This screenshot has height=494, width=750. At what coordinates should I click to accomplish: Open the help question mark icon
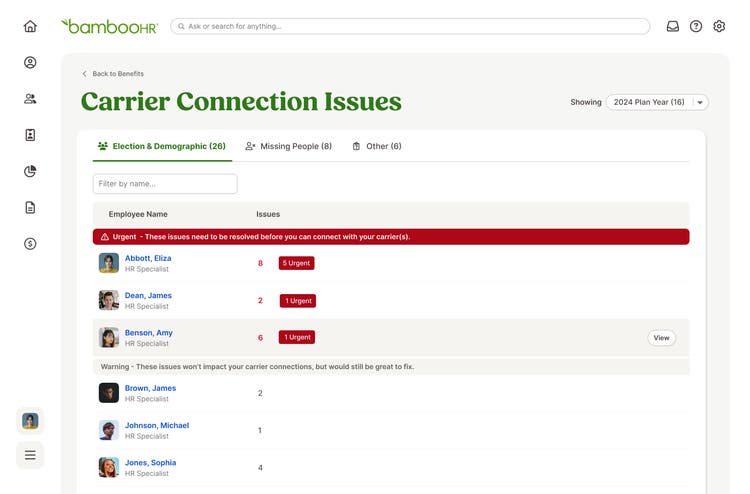click(696, 26)
